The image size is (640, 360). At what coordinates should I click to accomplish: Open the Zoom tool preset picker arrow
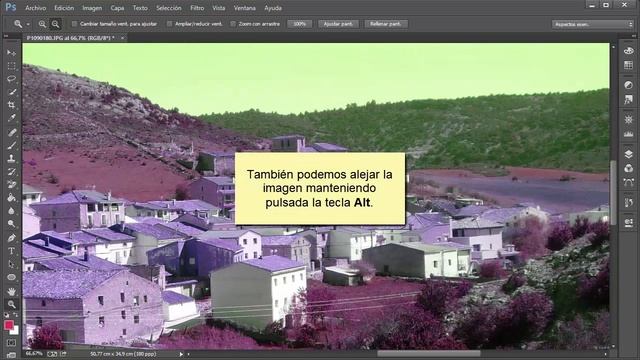point(28,24)
